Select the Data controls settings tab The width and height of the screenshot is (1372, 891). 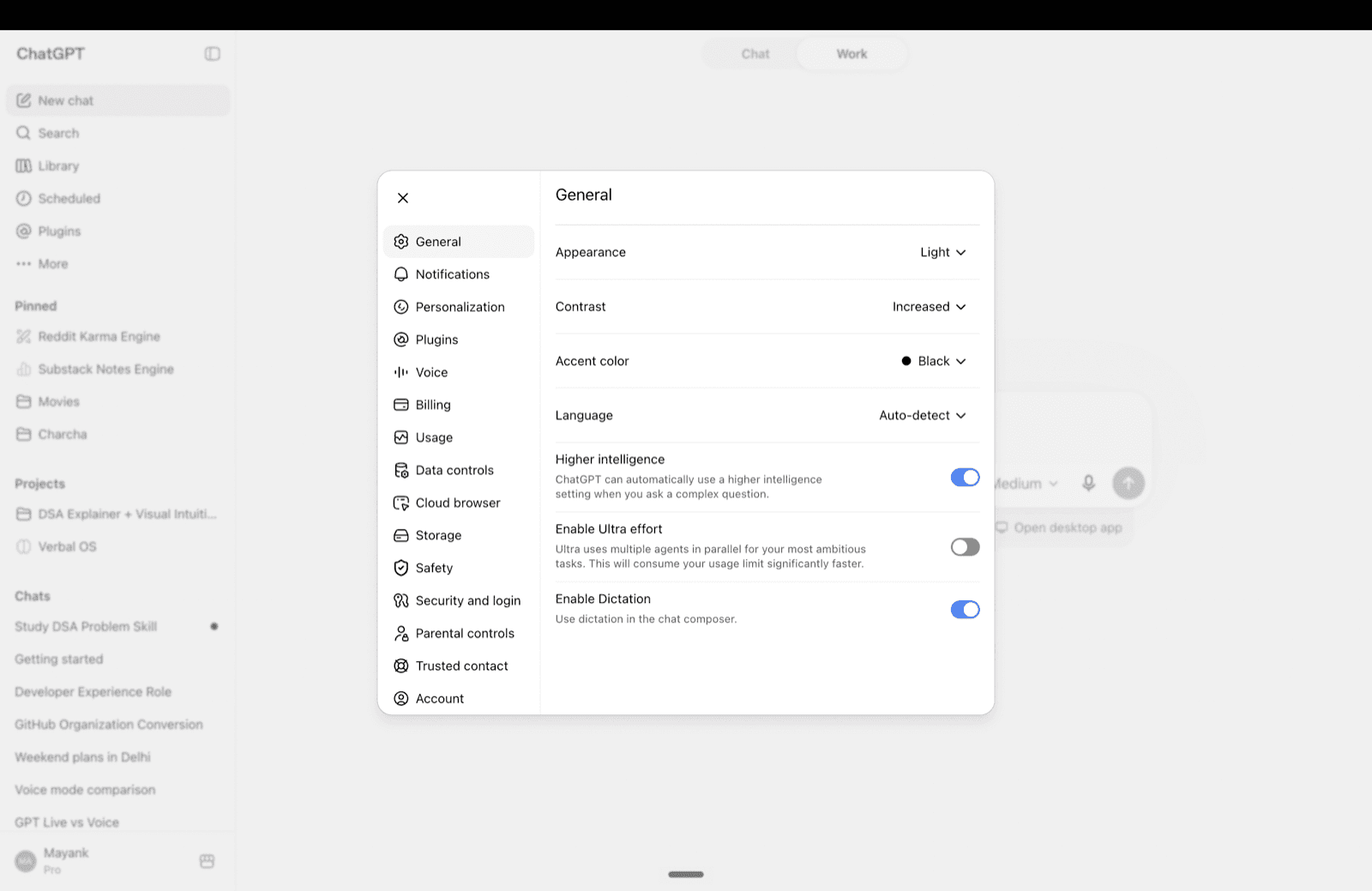(x=459, y=470)
